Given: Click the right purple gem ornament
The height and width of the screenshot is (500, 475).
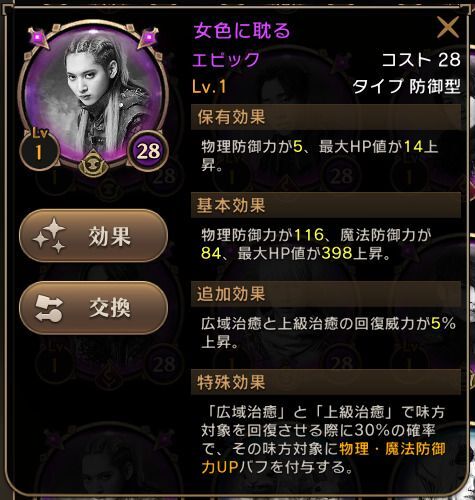Looking at the screenshot, I should pyautogui.click(x=148, y=38).
